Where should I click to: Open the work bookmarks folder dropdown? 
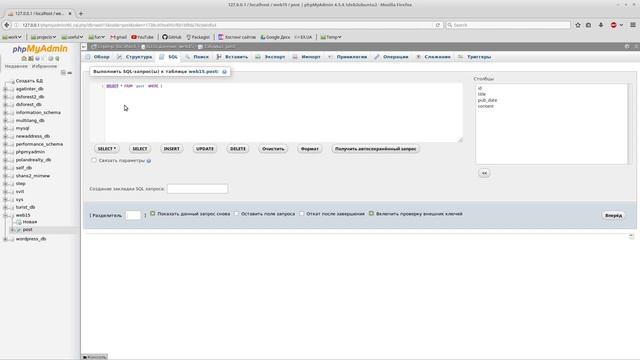[12, 37]
